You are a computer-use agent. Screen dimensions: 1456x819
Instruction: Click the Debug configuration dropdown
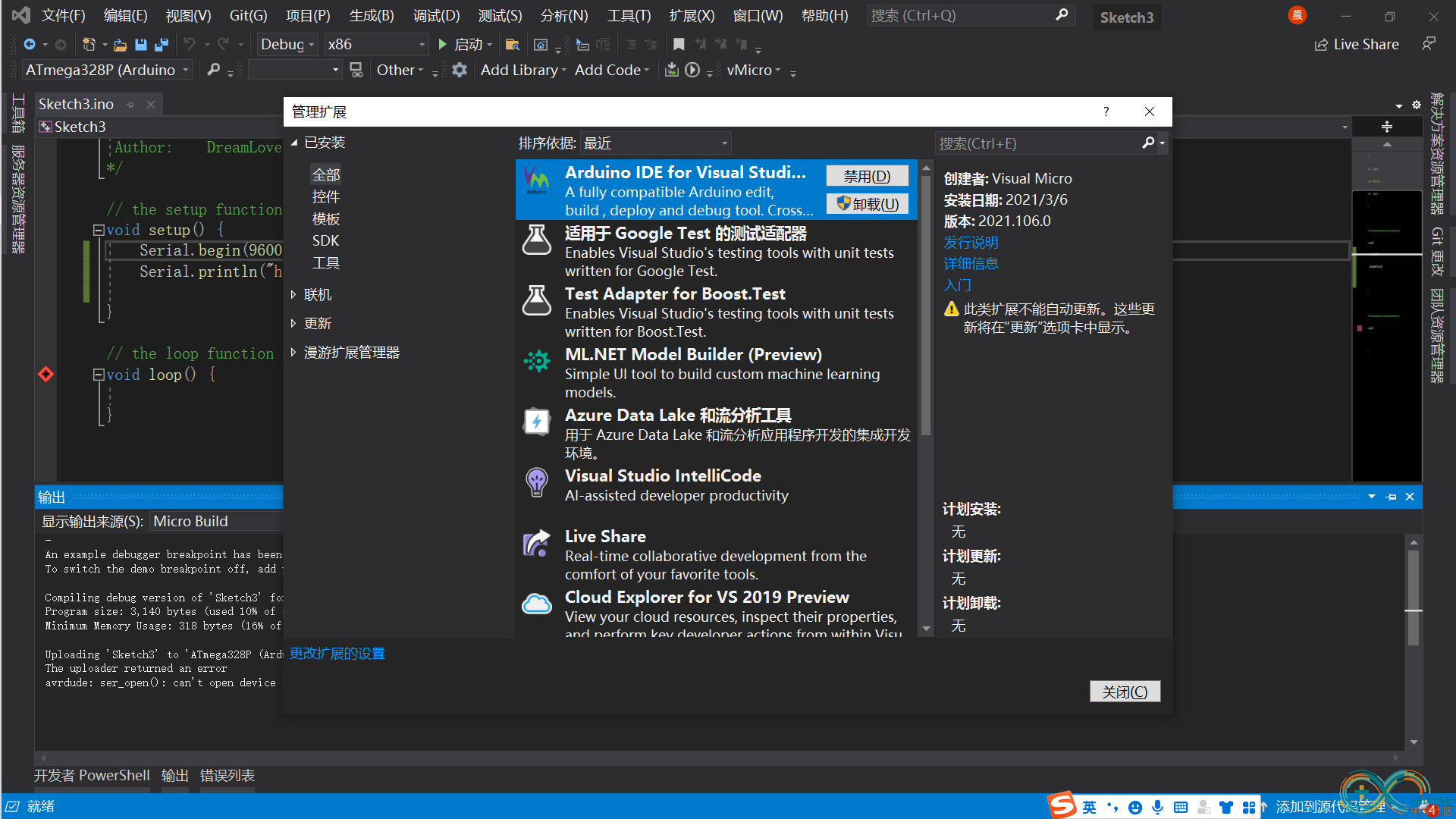[x=287, y=43]
